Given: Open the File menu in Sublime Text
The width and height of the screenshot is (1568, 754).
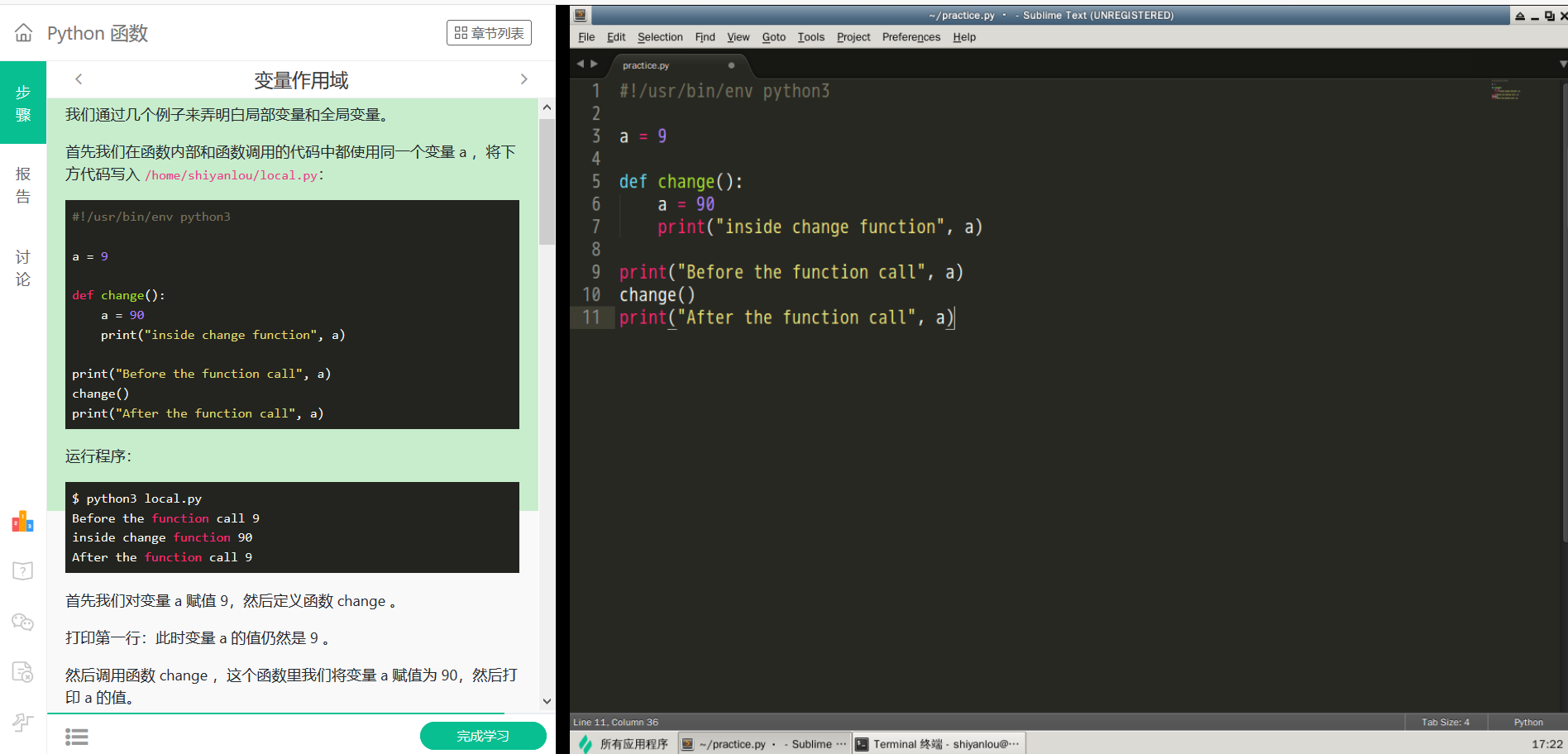Looking at the screenshot, I should click(x=586, y=37).
